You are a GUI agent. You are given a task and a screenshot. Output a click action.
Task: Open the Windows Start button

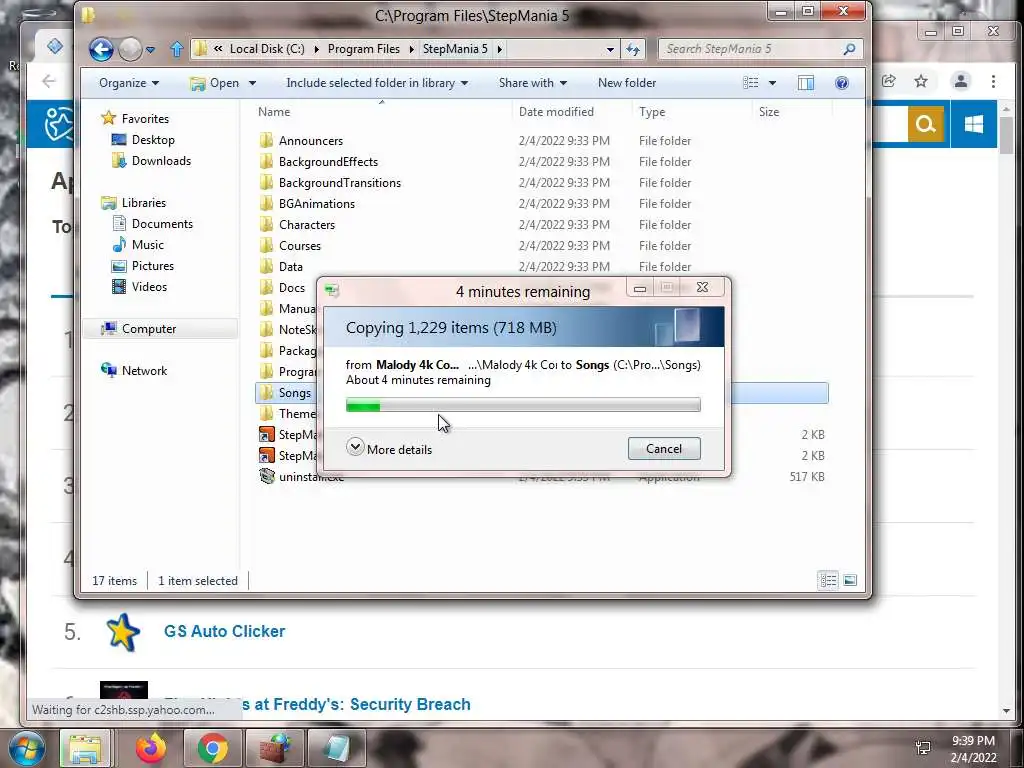(x=25, y=748)
